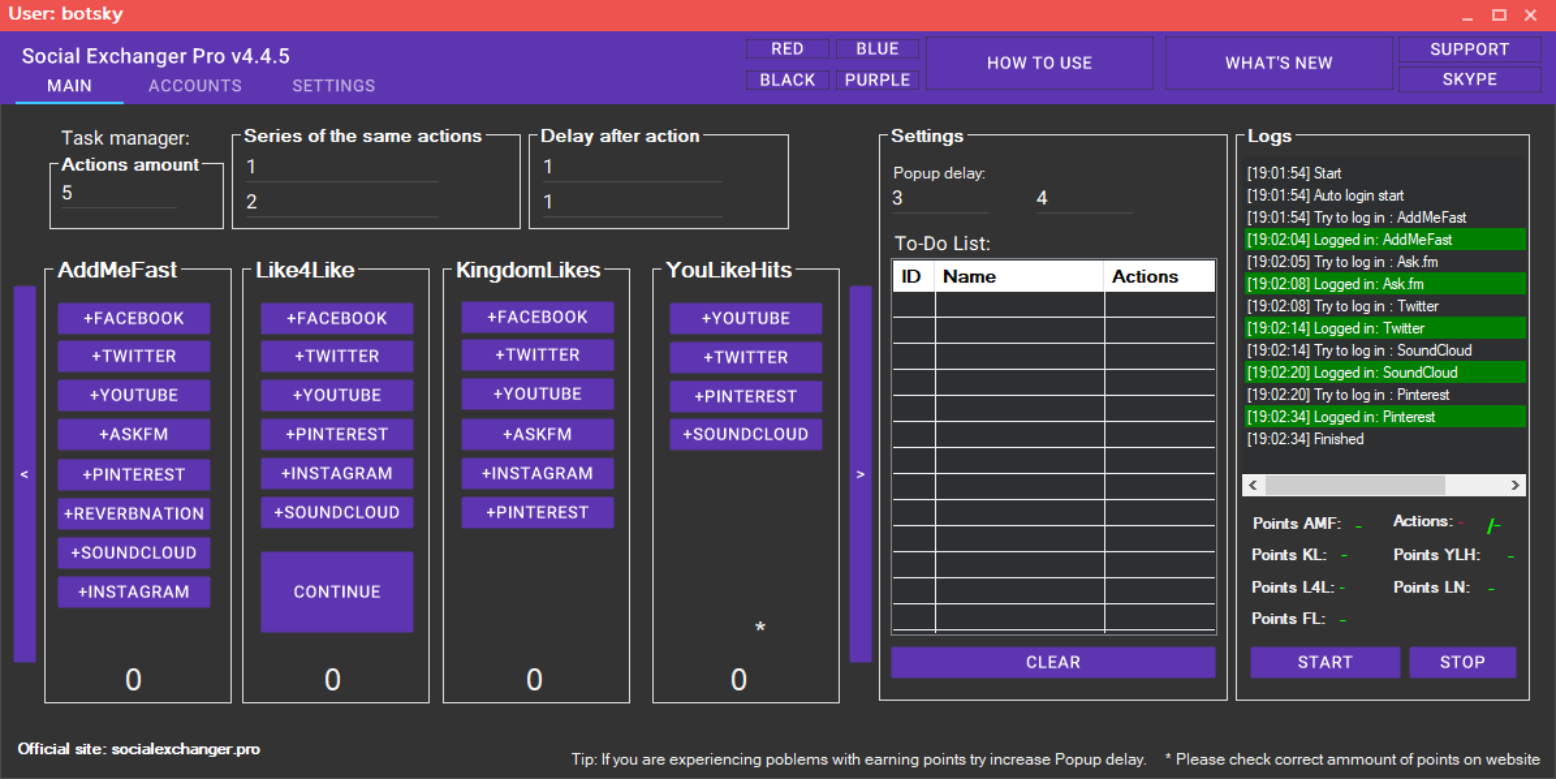Click the first Delay after action field
The width and height of the screenshot is (1556, 779).
[x=631, y=167]
